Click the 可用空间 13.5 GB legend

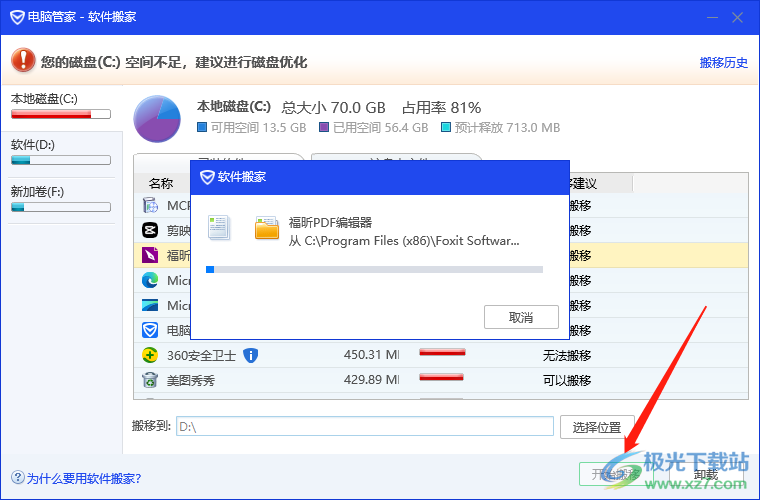252,127
